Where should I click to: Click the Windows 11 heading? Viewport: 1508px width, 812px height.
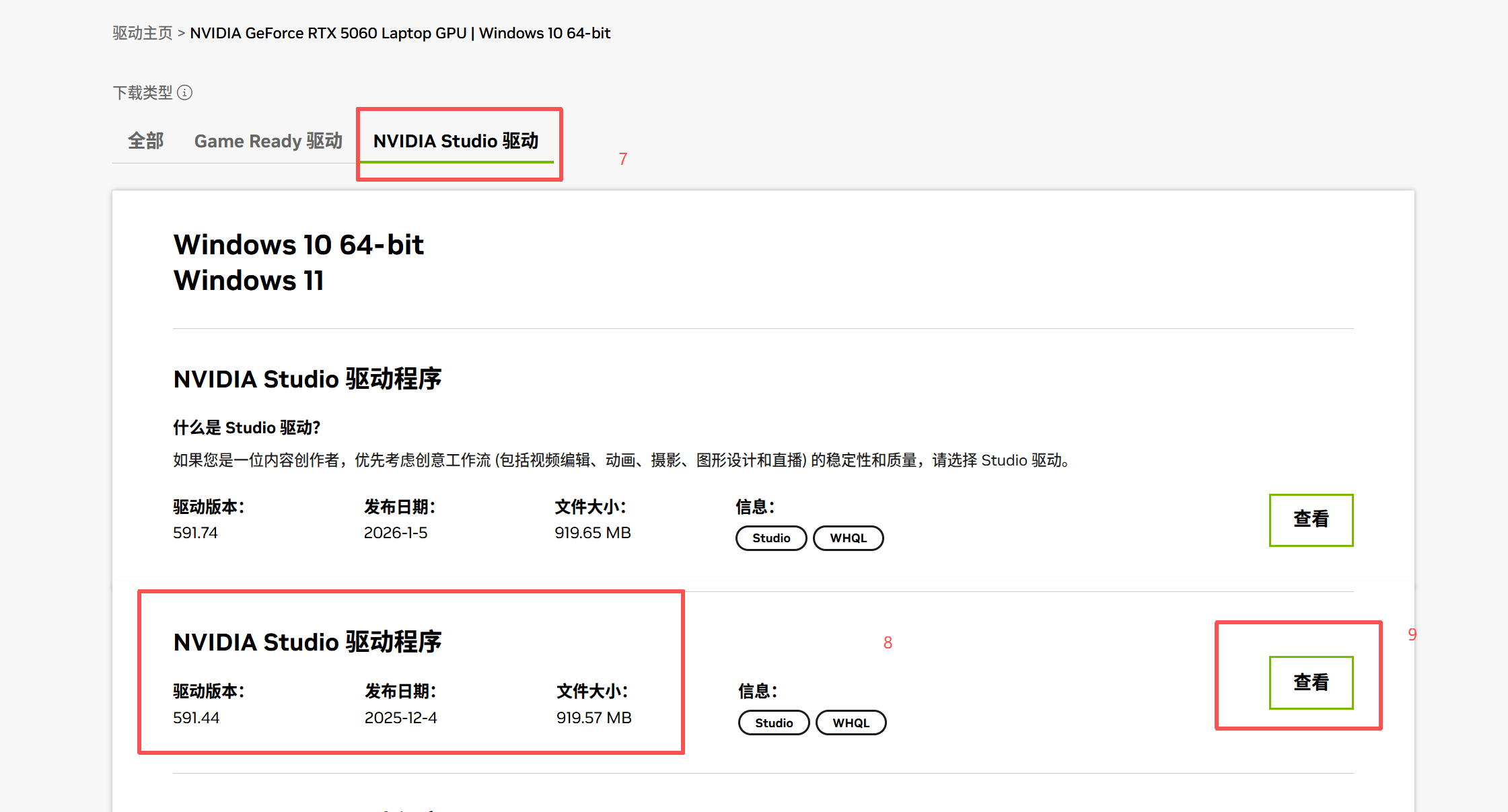pos(248,281)
